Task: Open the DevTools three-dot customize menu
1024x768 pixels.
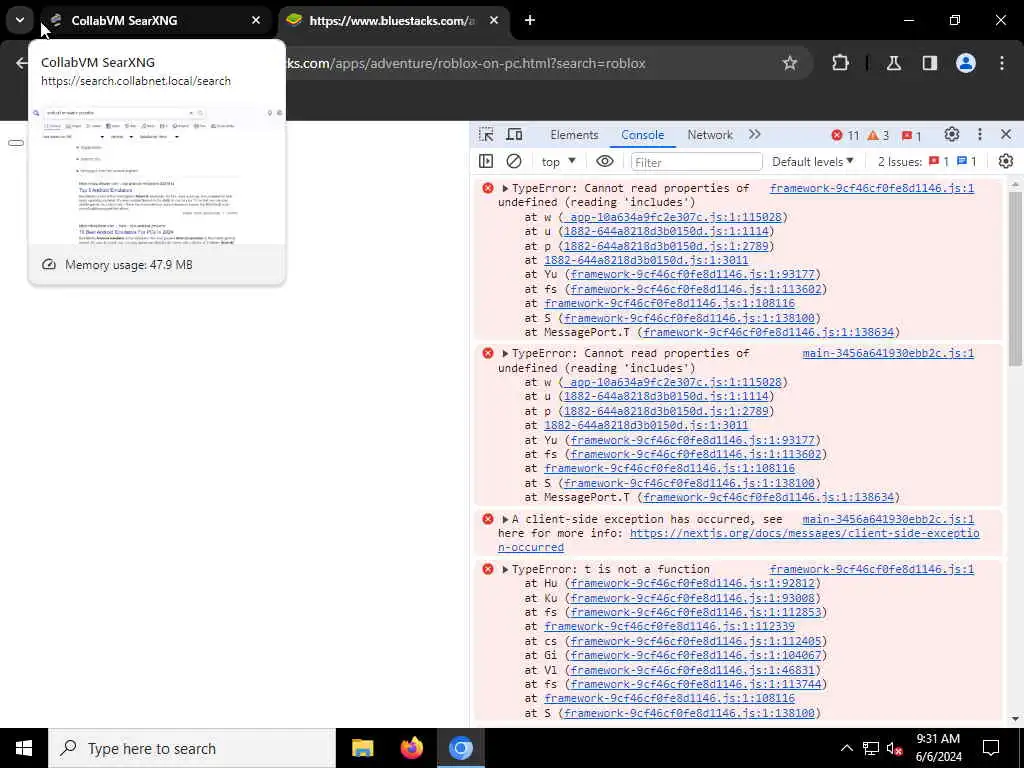Action: point(980,135)
